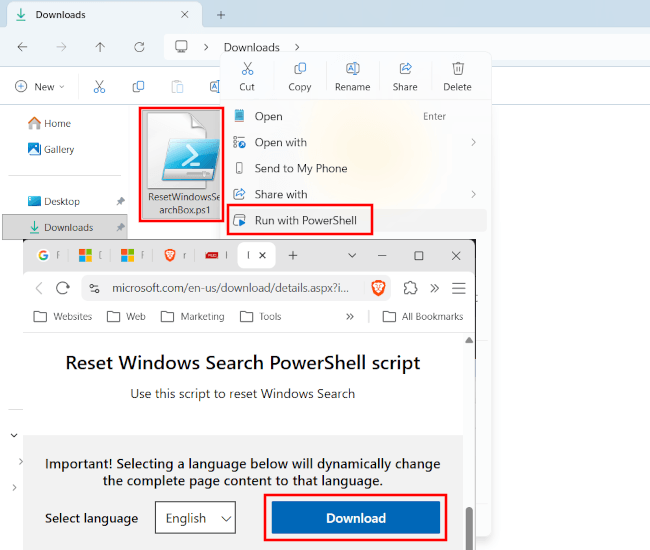The height and width of the screenshot is (550, 650).
Task: Click the browser page scrollbar thumb
Action: click(x=469, y=528)
